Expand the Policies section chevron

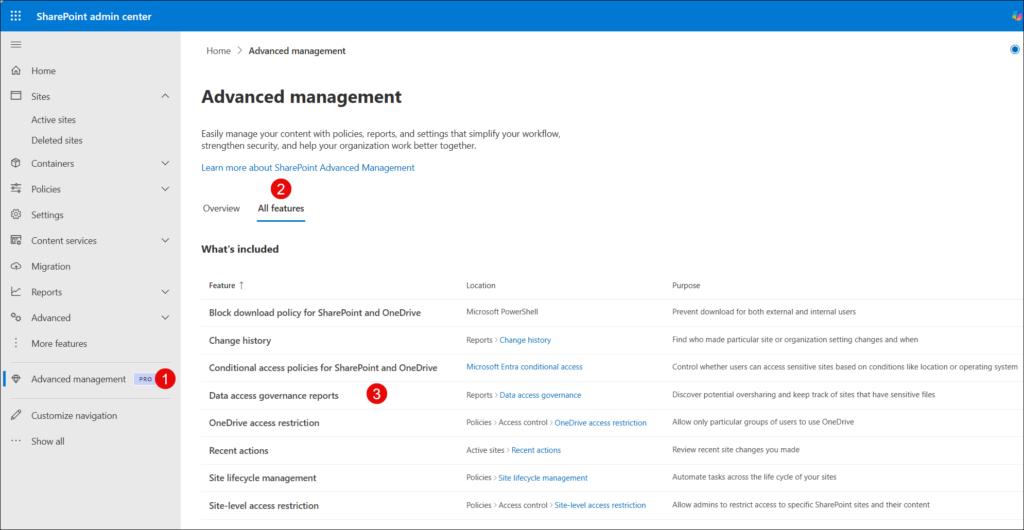point(165,190)
